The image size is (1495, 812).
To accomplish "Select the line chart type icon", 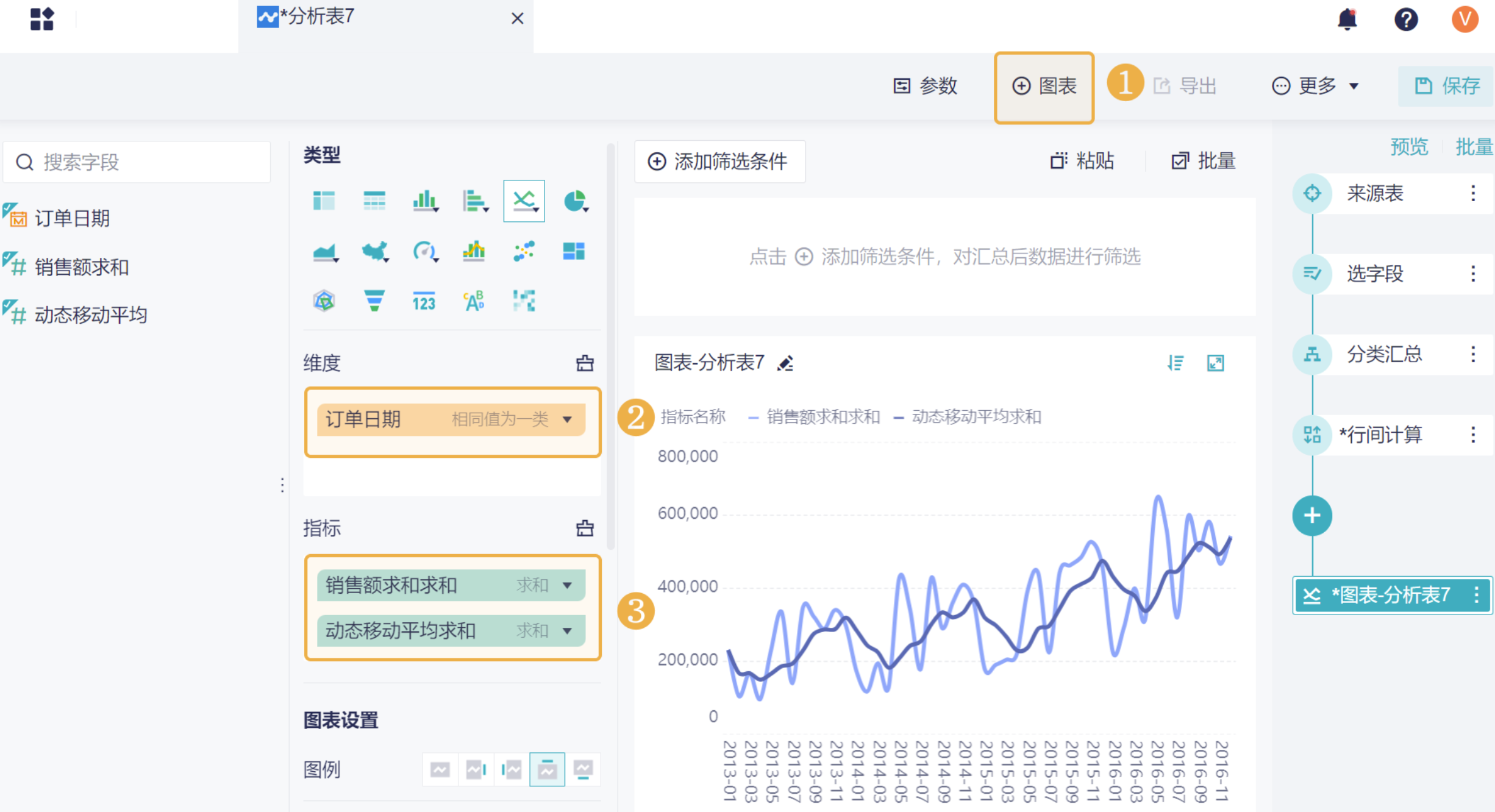I will pyautogui.click(x=524, y=201).
